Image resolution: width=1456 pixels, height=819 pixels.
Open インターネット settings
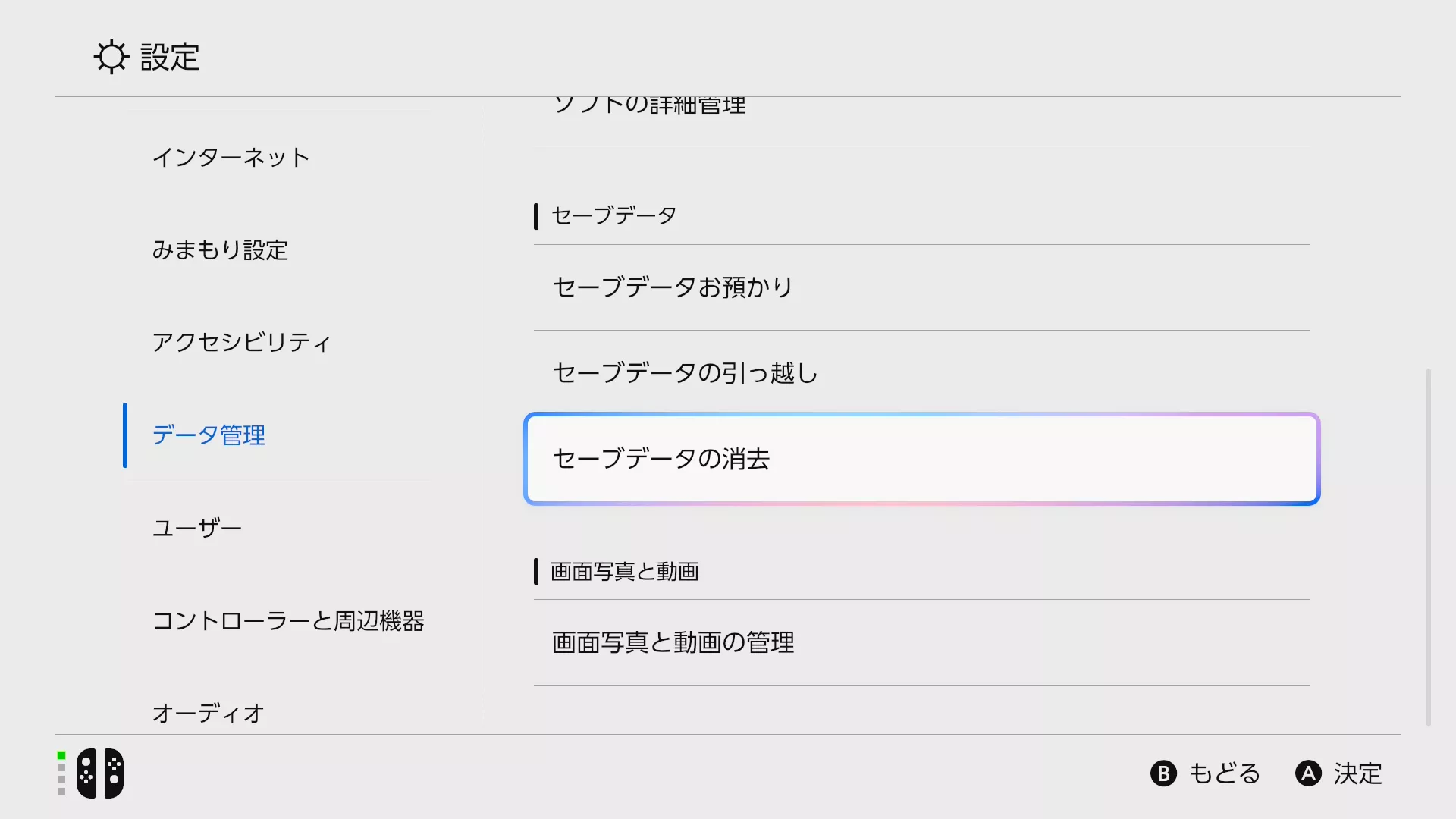coord(231,158)
